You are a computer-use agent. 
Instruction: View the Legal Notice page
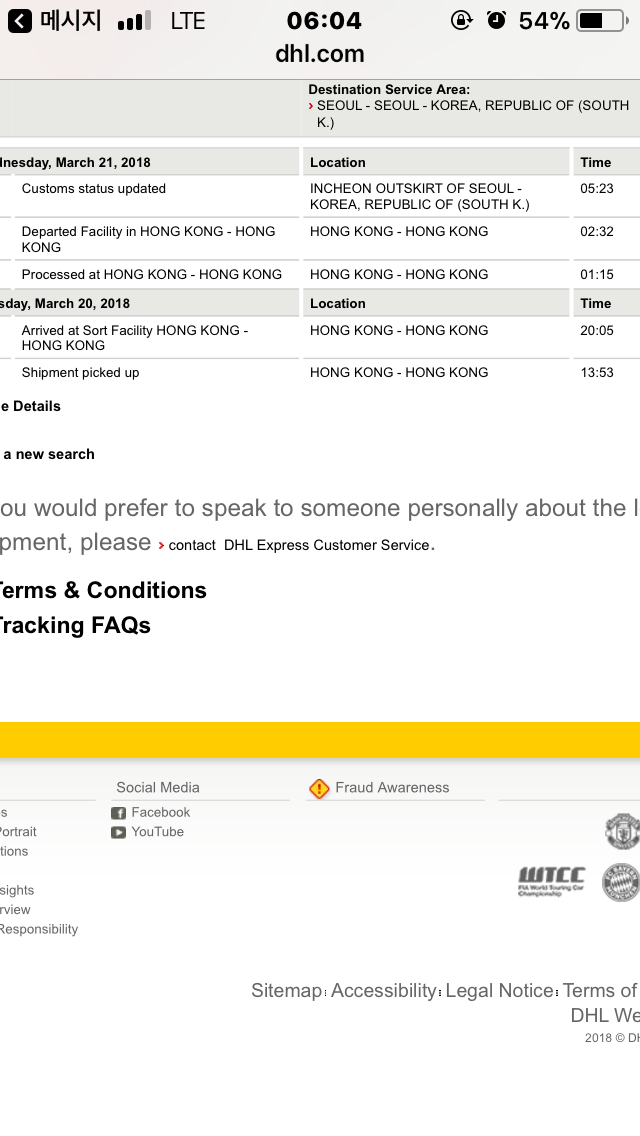(499, 990)
